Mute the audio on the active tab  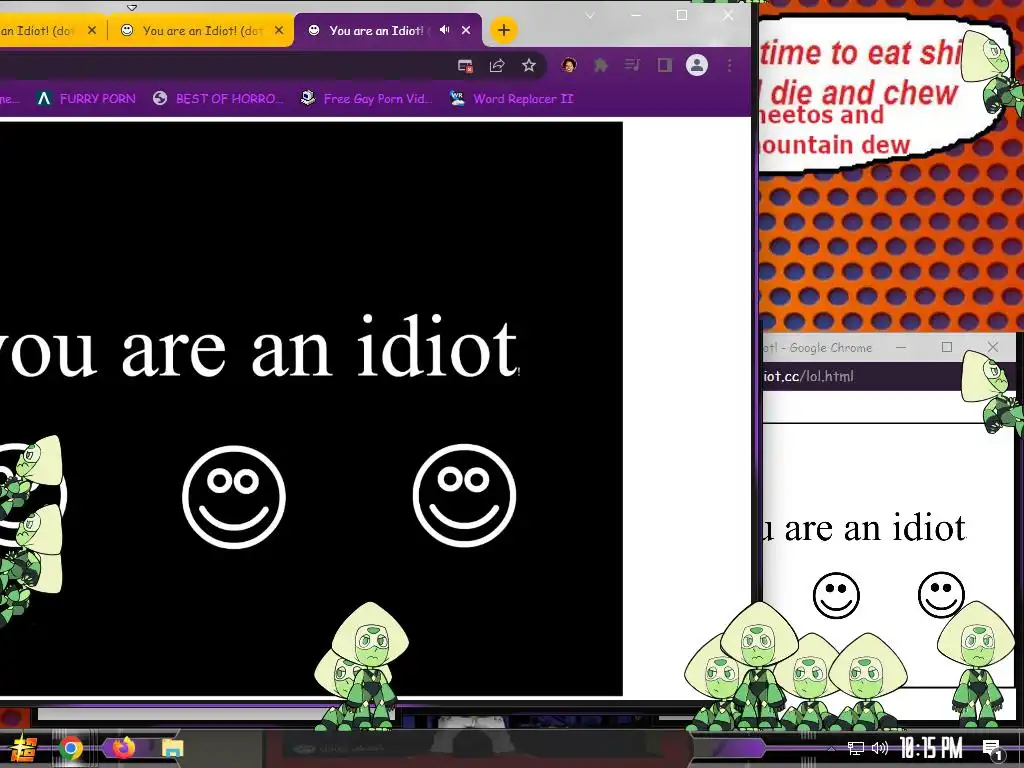click(x=445, y=30)
